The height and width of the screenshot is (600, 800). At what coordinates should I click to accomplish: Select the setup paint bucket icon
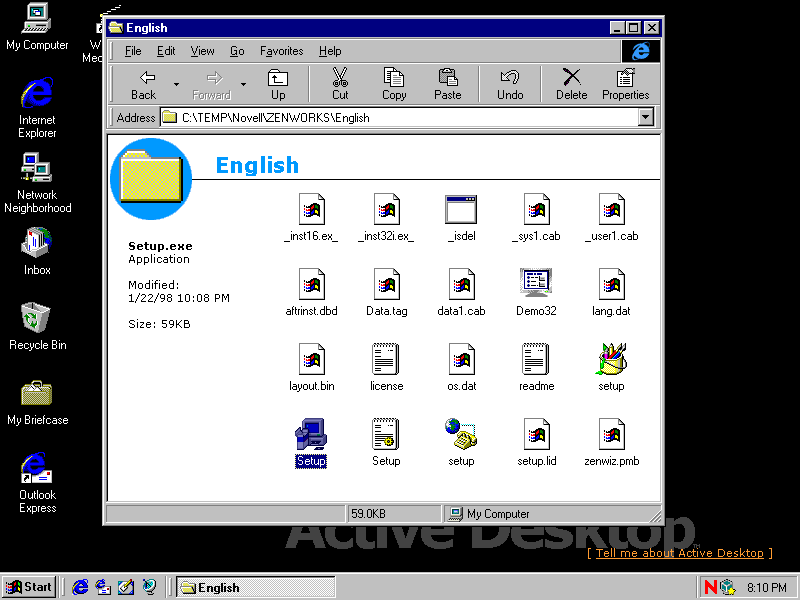pyautogui.click(x=611, y=359)
